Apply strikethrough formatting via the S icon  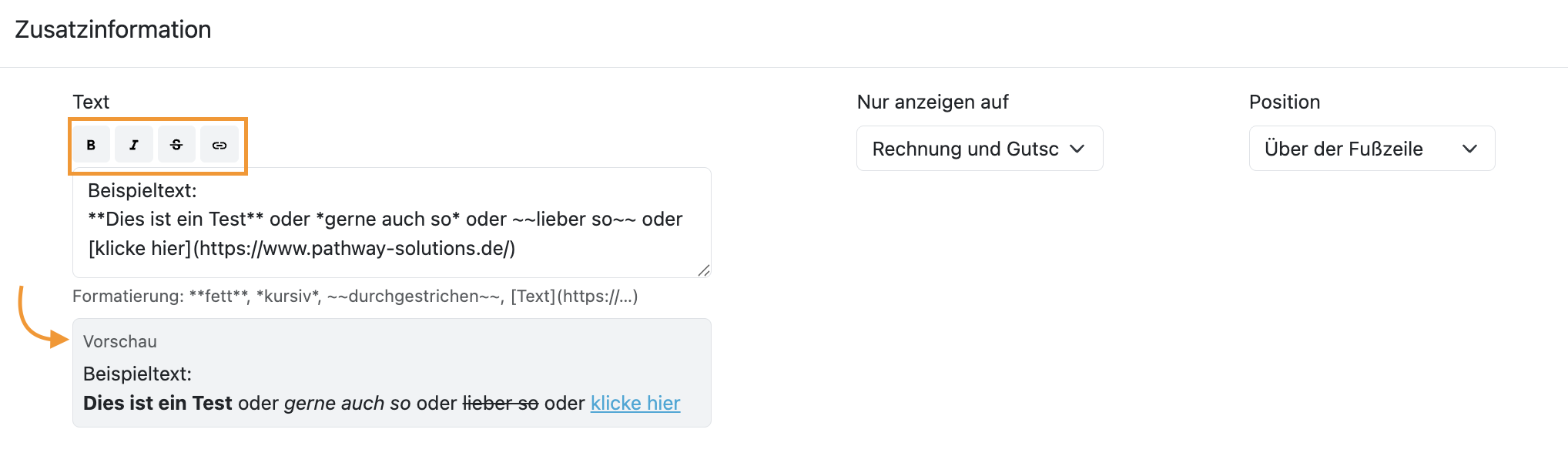176,145
